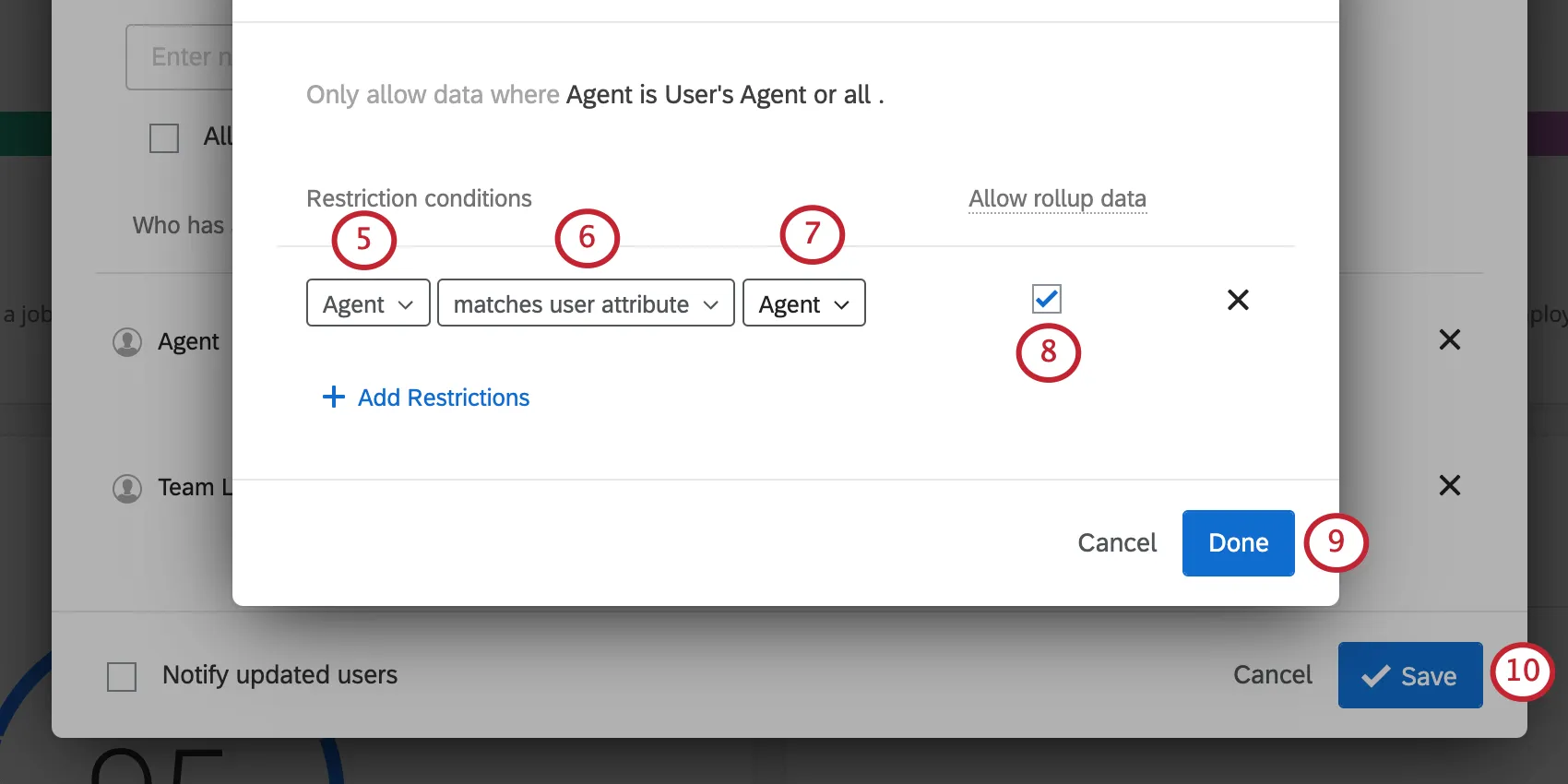The width and height of the screenshot is (1568, 784).
Task: Remove the restriction condition with the X icon
Action: tap(1238, 300)
